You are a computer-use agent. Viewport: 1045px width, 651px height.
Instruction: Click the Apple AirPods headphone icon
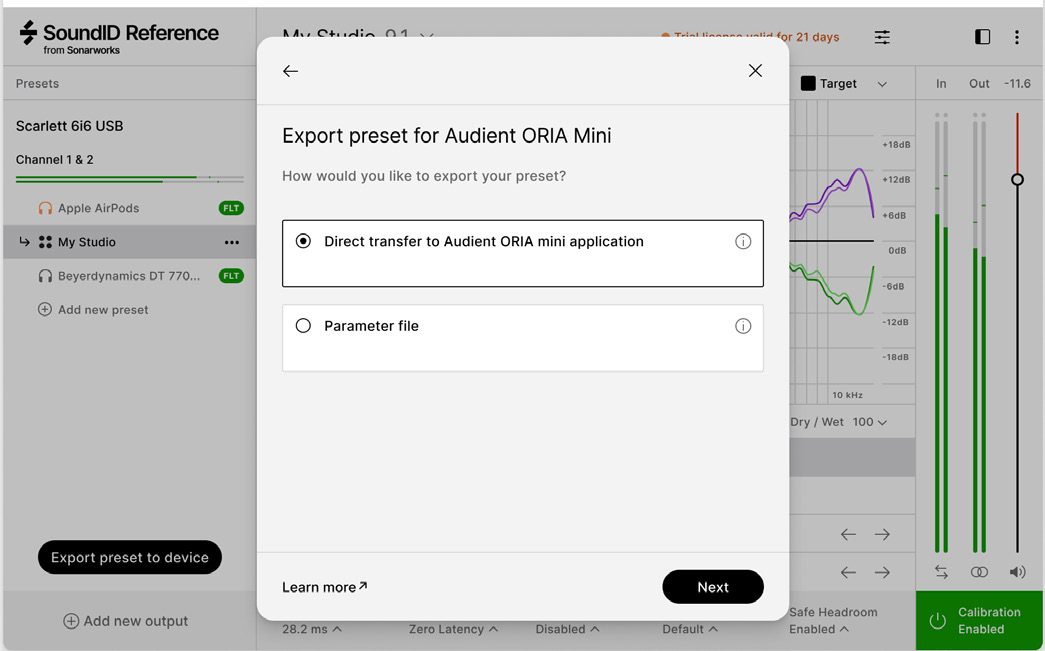click(x=45, y=209)
